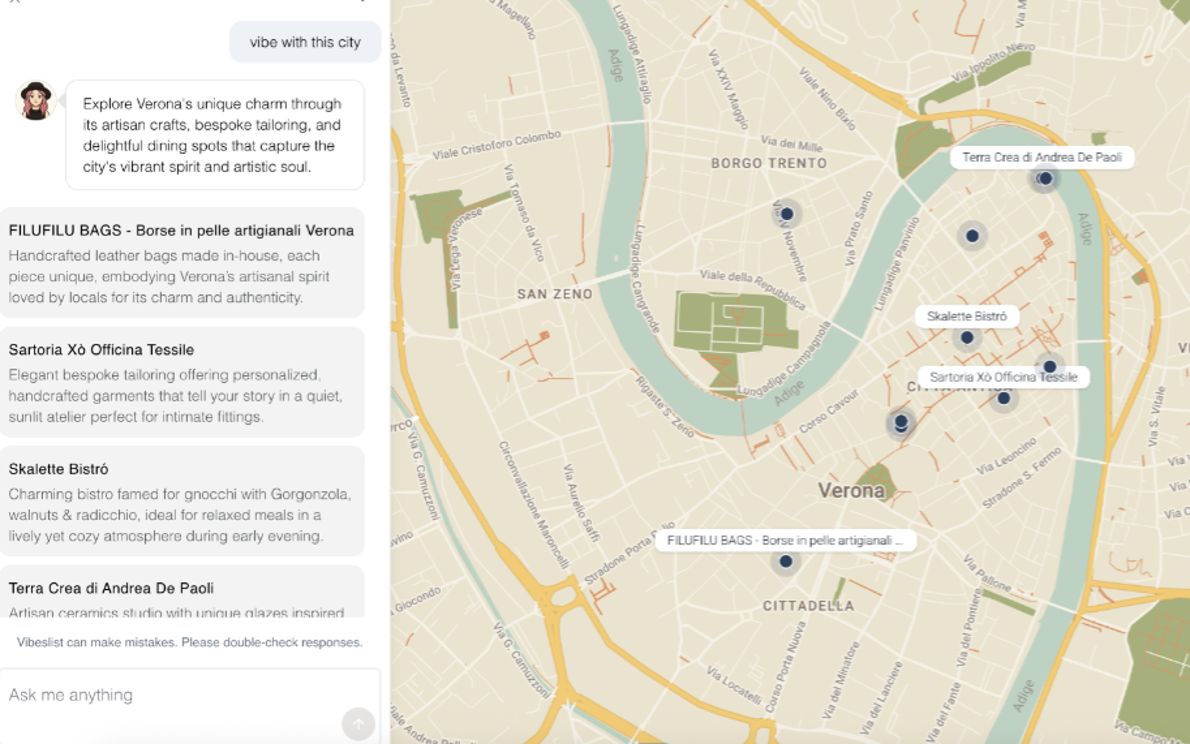Click the FILUFILU BAGS map label
1190x744 pixels.
tap(784, 540)
